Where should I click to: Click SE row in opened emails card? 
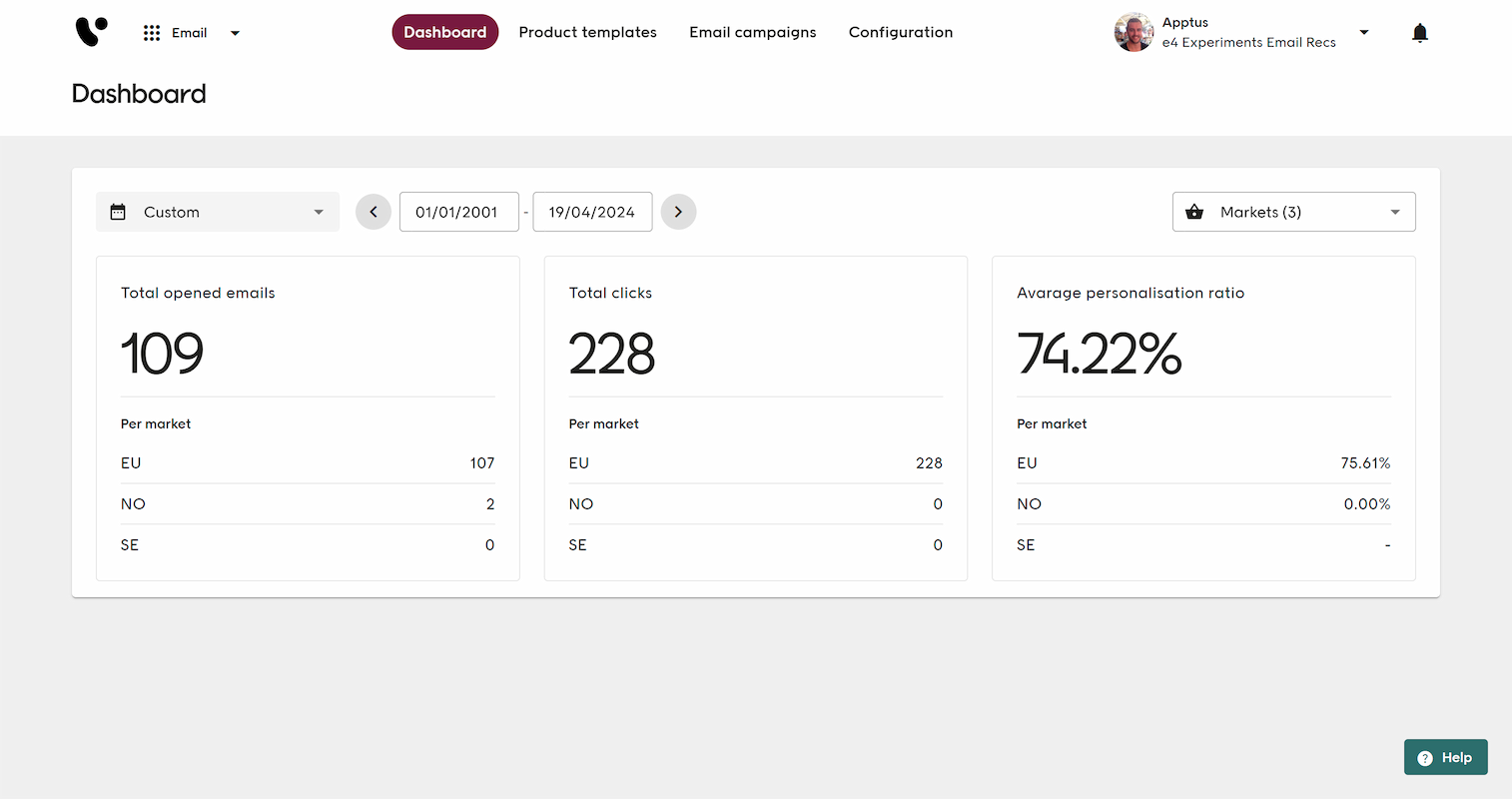click(308, 545)
